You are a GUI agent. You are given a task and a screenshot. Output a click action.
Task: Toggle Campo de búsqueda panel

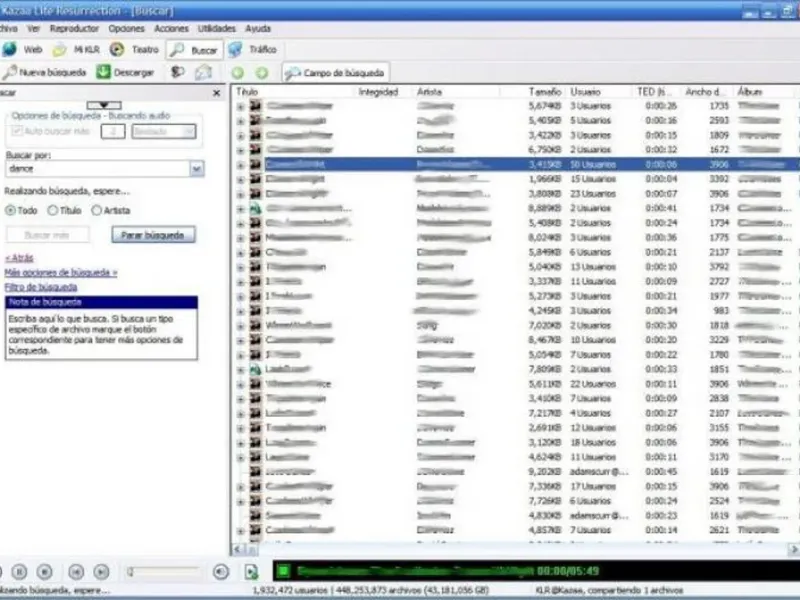[x=336, y=73]
